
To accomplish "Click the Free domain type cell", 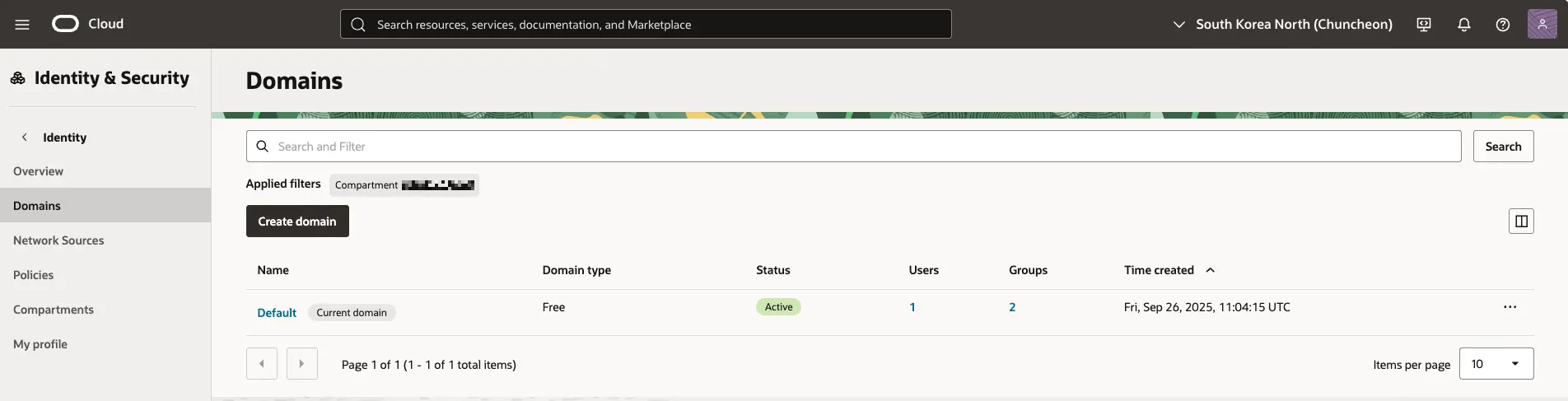I will click(553, 307).
